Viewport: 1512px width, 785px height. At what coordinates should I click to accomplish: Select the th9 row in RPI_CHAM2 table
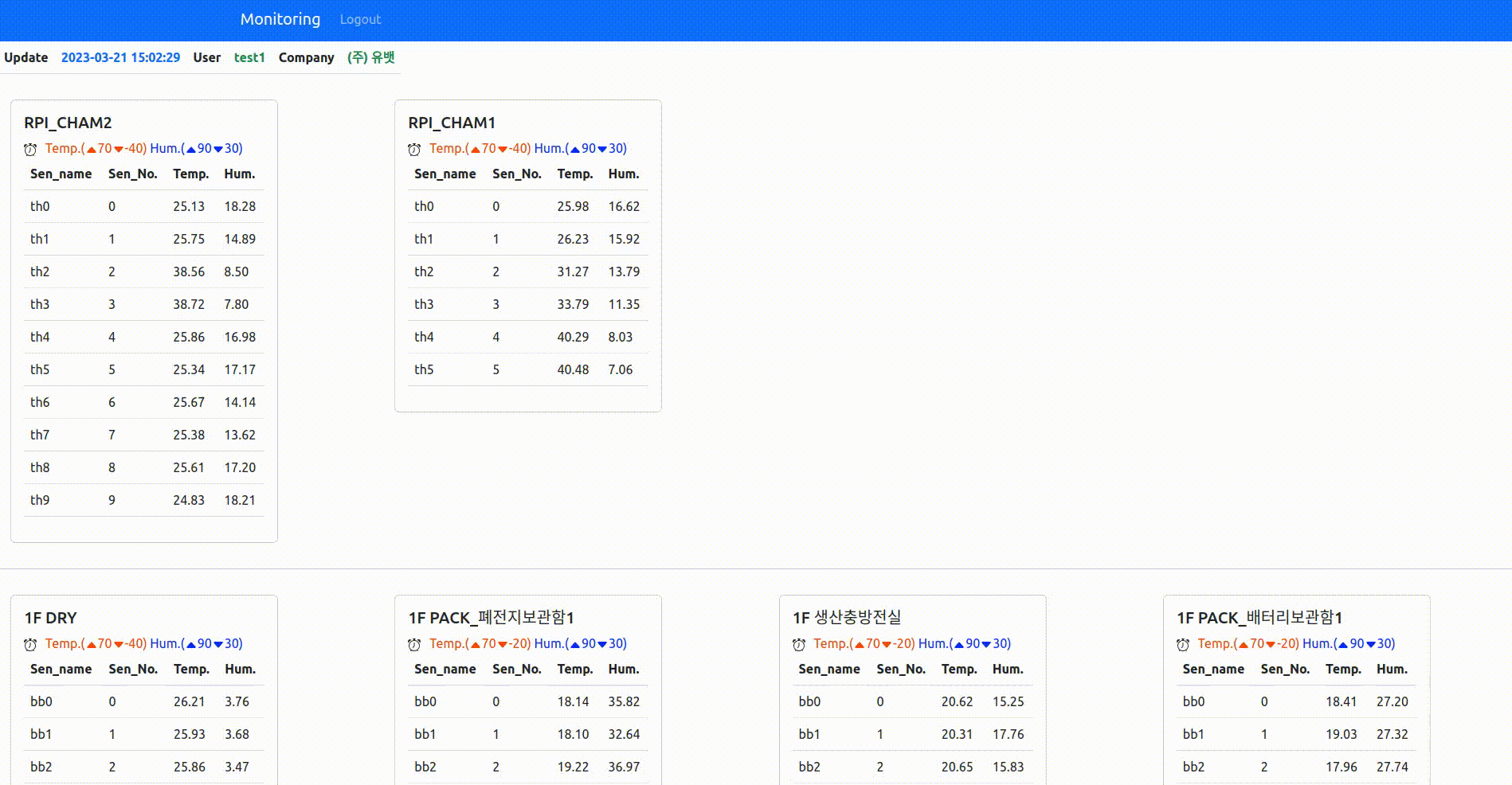pos(143,500)
